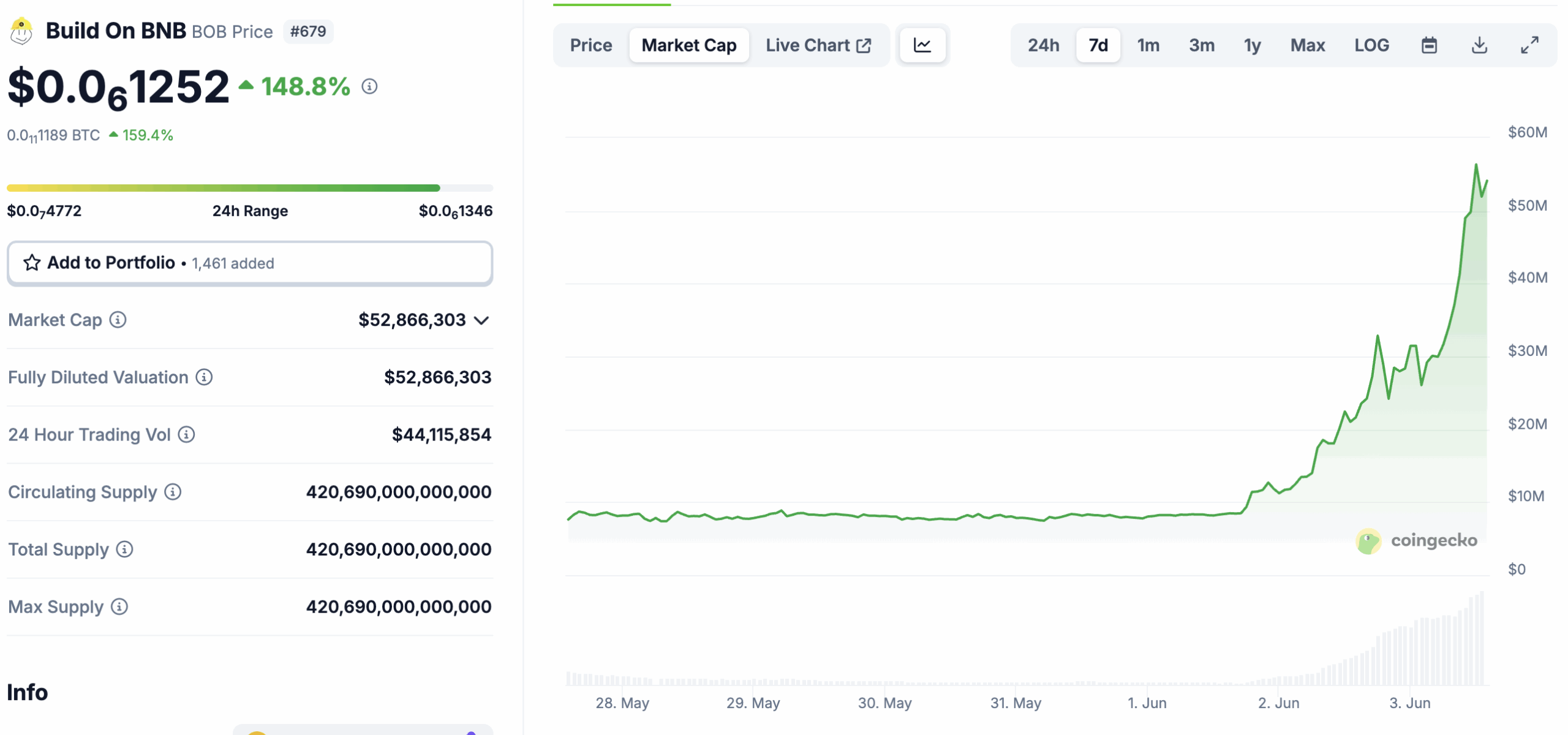The height and width of the screenshot is (735, 1568).
Task: Toggle the Market Cap chart view
Action: 688,45
